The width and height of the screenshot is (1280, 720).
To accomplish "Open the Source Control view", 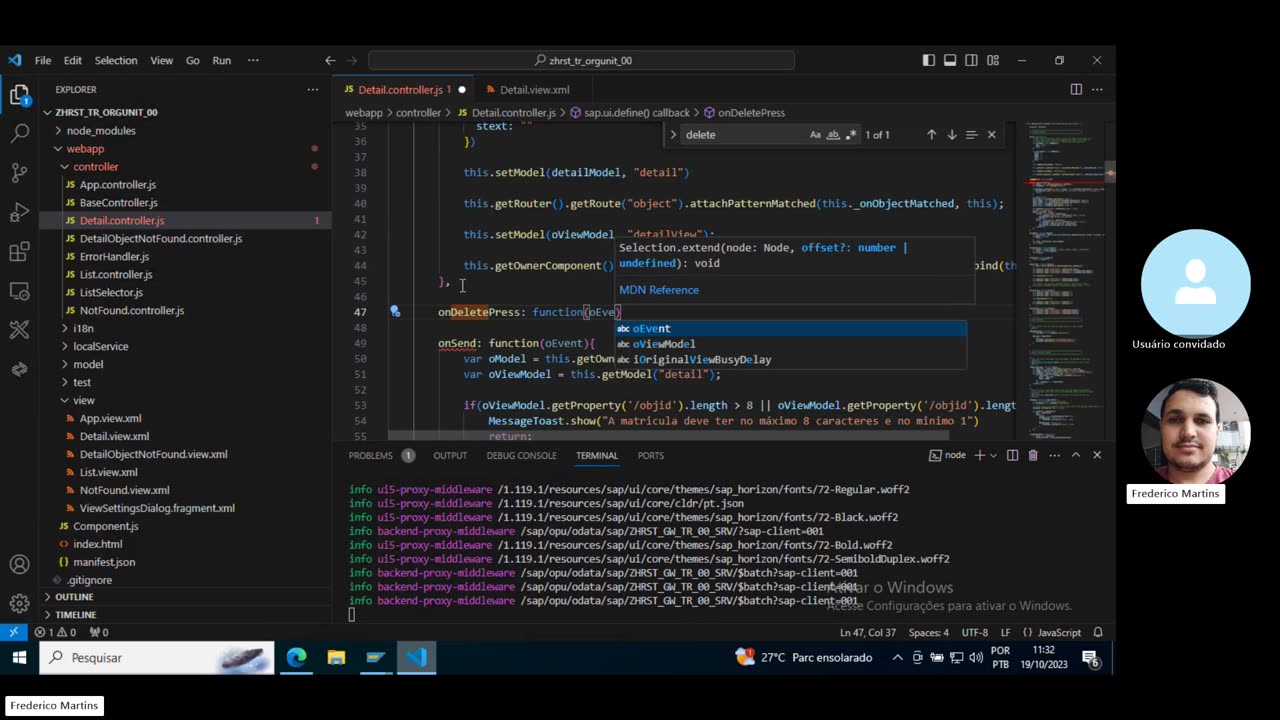I will coord(19,172).
